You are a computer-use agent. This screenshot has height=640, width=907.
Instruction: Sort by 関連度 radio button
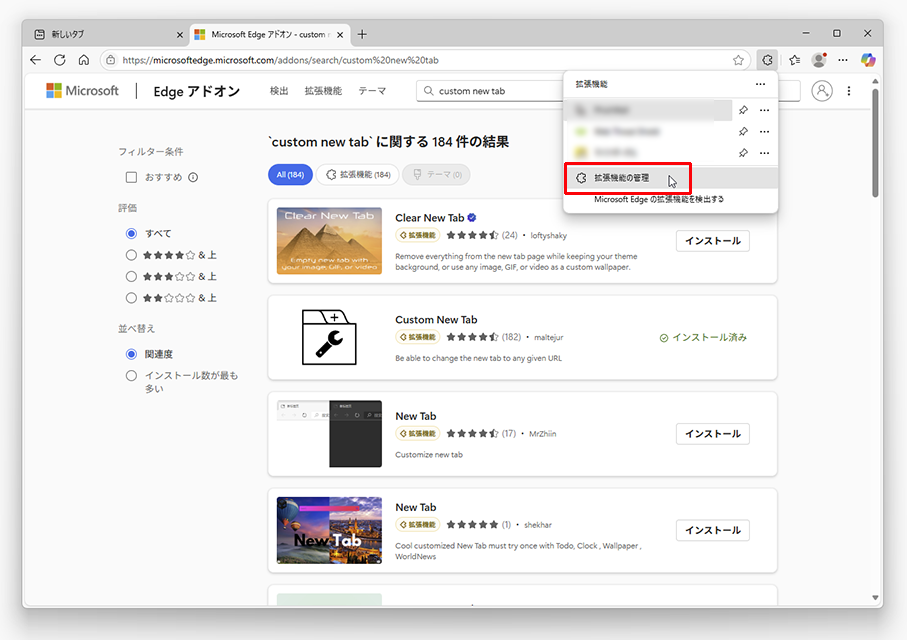tap(131, 354)
